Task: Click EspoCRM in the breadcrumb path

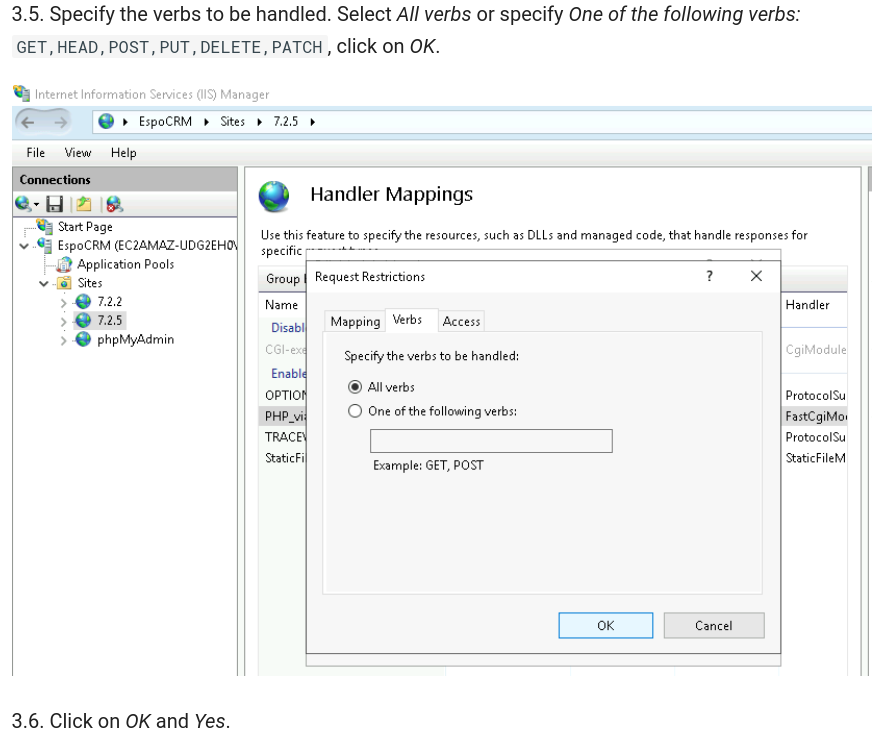Action: [165, 122]
